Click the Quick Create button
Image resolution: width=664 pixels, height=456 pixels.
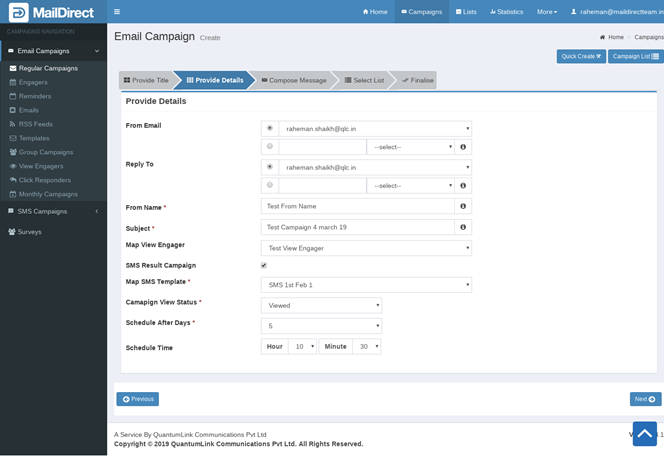pos(580,57)
